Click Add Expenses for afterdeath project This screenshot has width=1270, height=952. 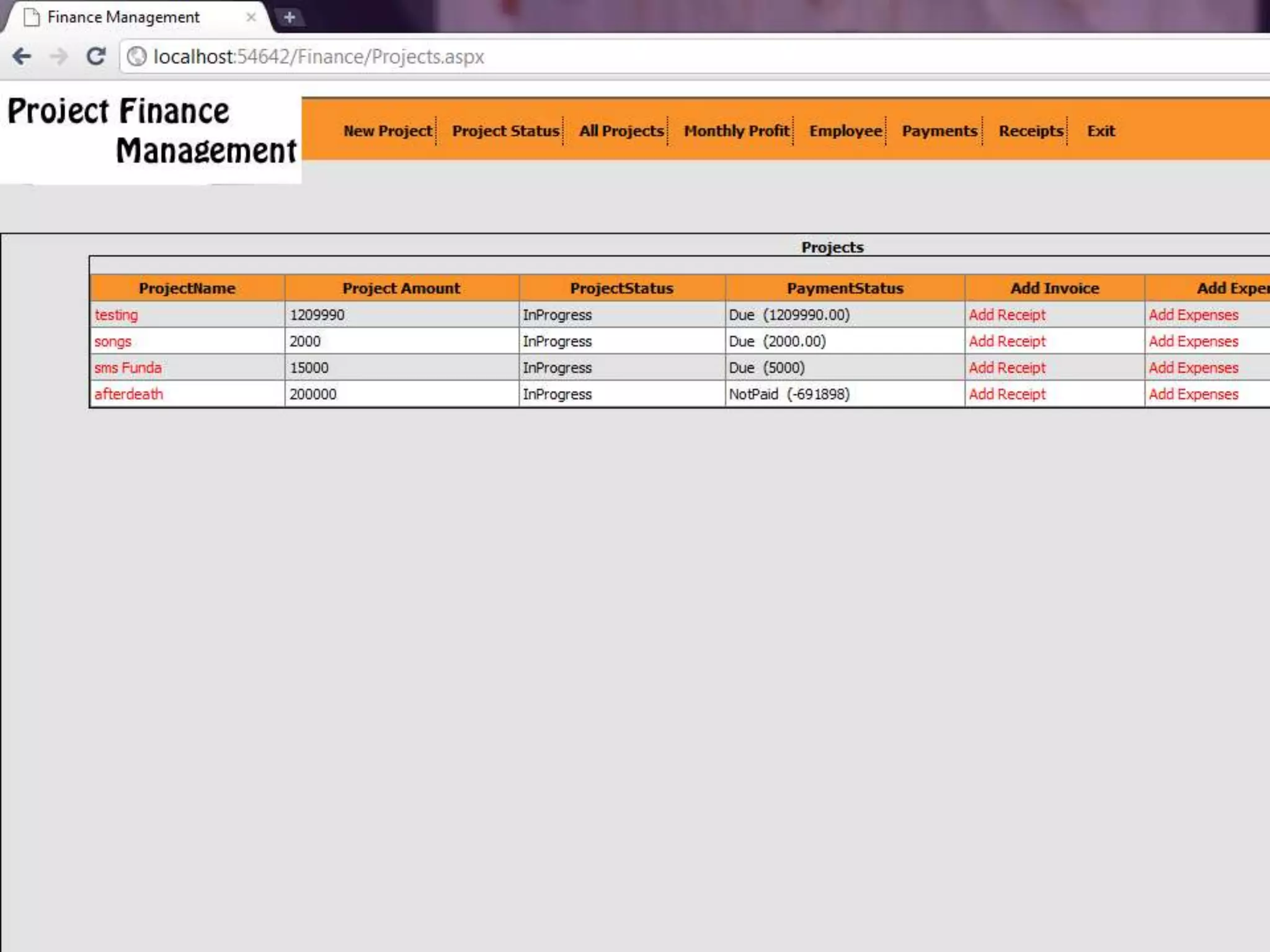1193,394
